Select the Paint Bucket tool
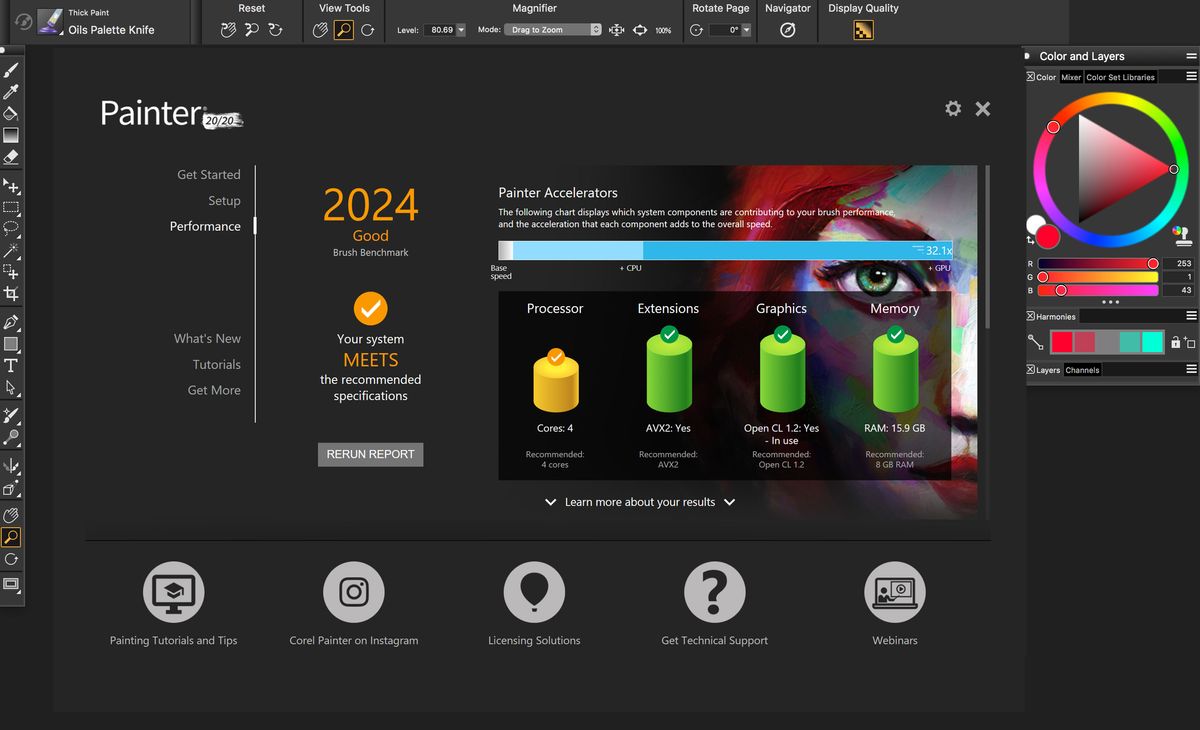This screenshot has height=730, width=1200. 12,112
